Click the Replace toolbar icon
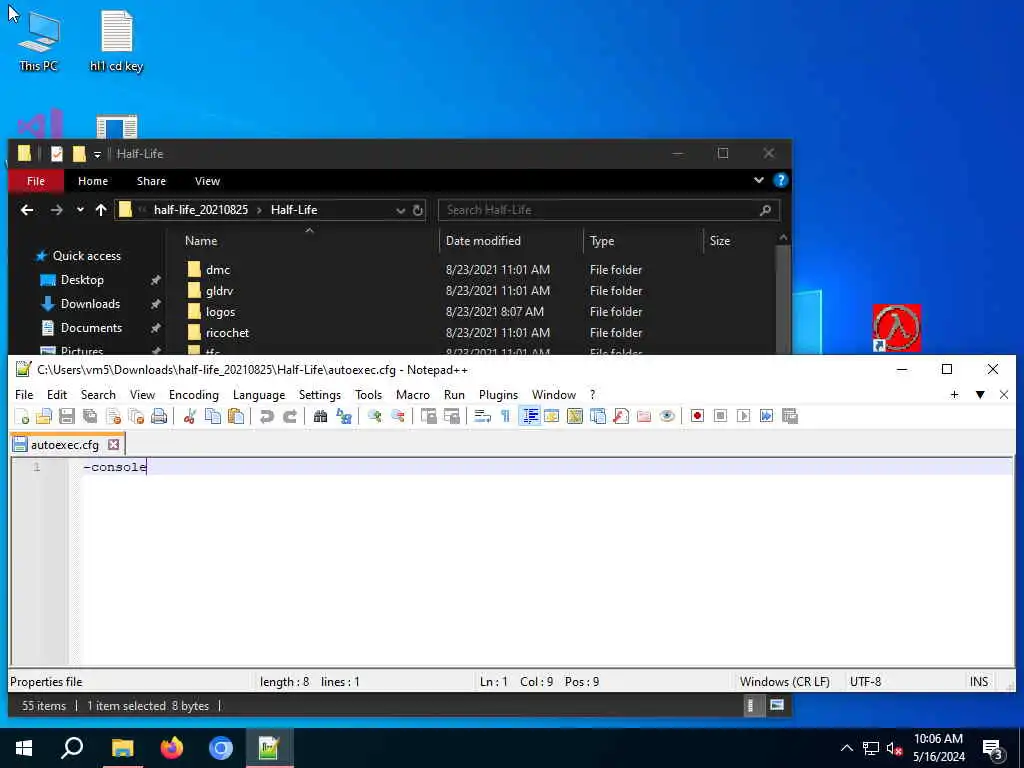1024x768 pixels. [x=344, y=416]
